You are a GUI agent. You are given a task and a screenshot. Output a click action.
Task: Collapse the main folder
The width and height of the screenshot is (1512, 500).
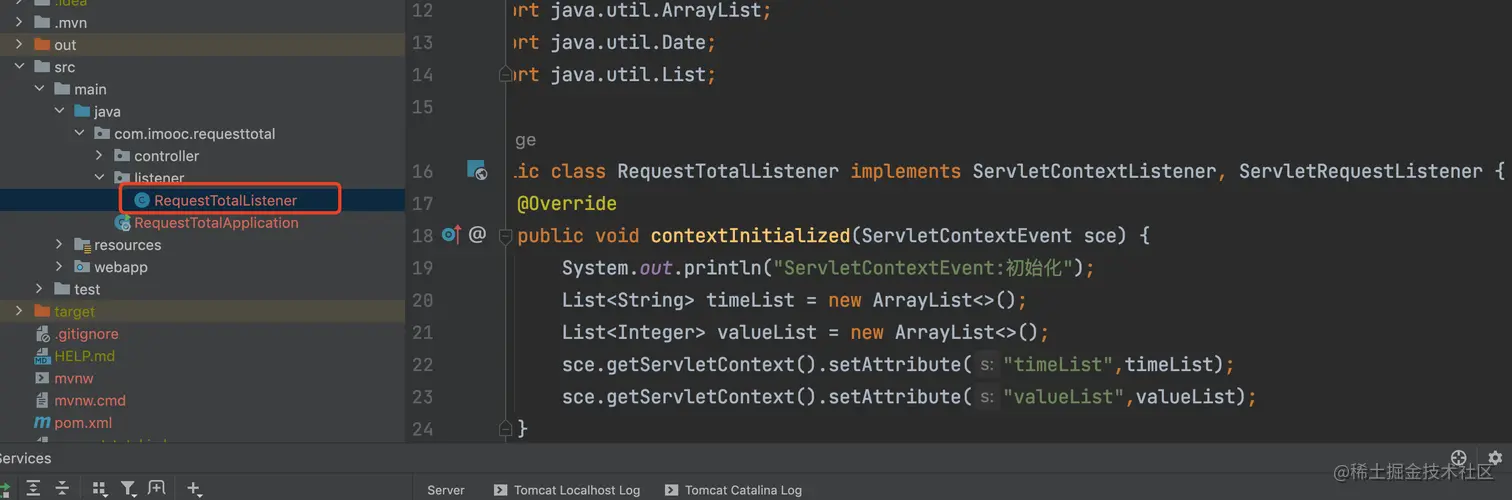click(x=39, y=89)
